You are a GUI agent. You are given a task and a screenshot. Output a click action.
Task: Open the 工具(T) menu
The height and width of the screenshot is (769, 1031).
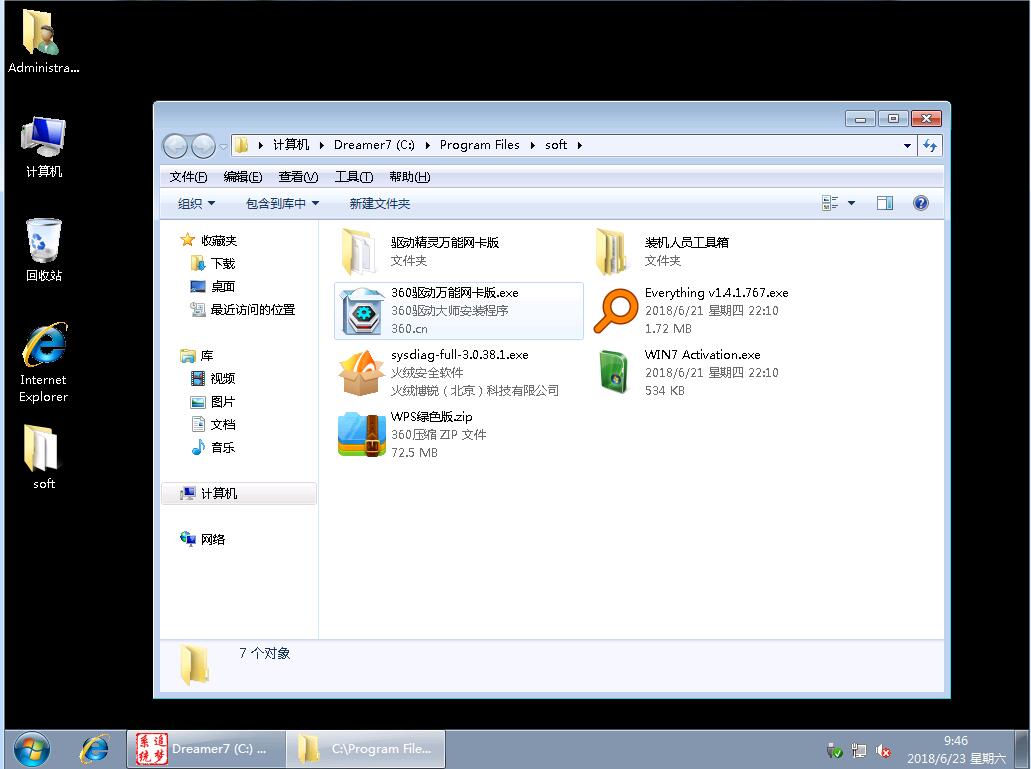(354, 177)
